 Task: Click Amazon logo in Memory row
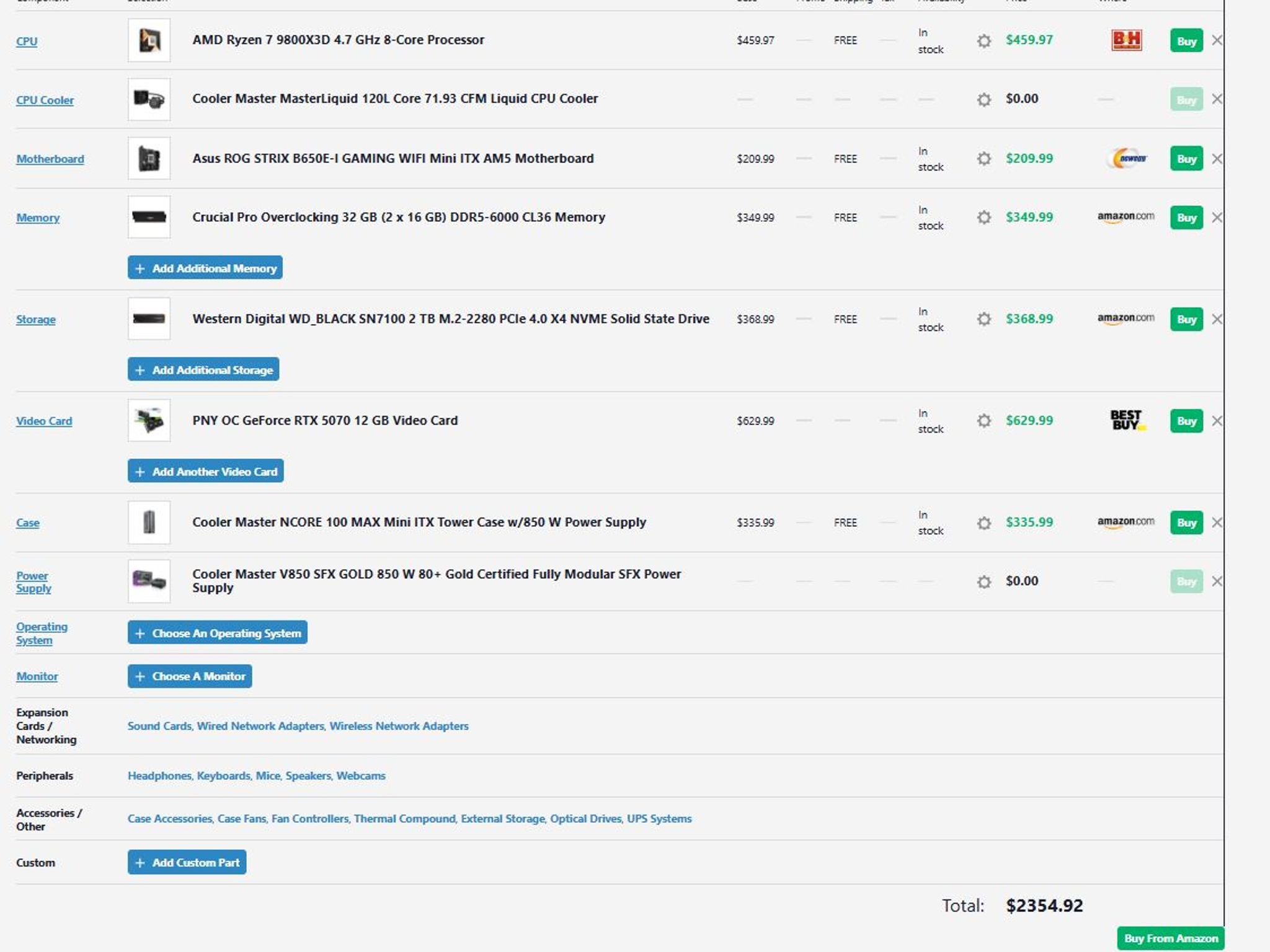click(1126, 217)
